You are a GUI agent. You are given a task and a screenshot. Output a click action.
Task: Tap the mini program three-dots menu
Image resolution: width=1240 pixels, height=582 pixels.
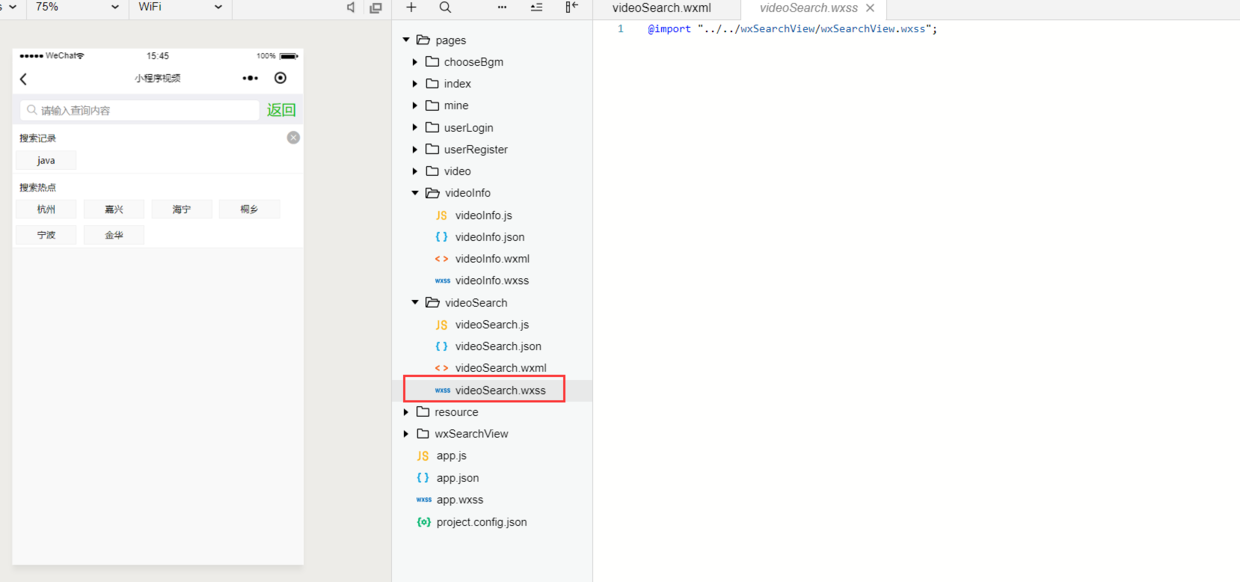point(250,78)
